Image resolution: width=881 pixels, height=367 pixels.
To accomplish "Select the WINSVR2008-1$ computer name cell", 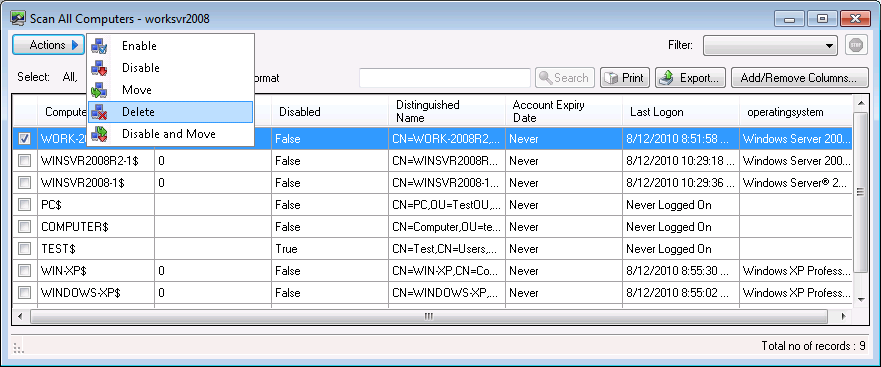I will (x=96, y=183).
